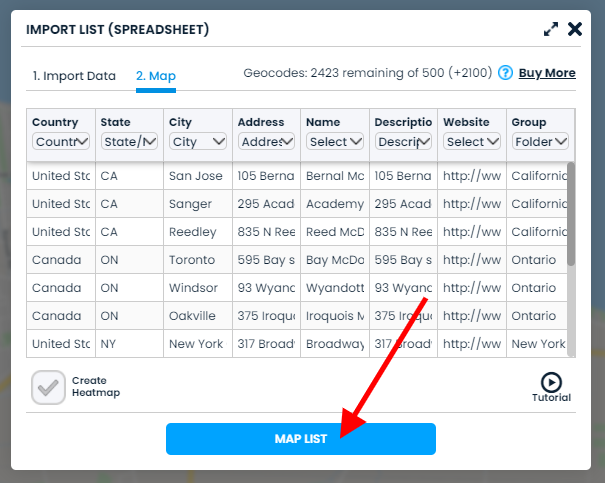Expand the Website column Select dropdown
Screen dimensions: 605x483
coord(472,142)
